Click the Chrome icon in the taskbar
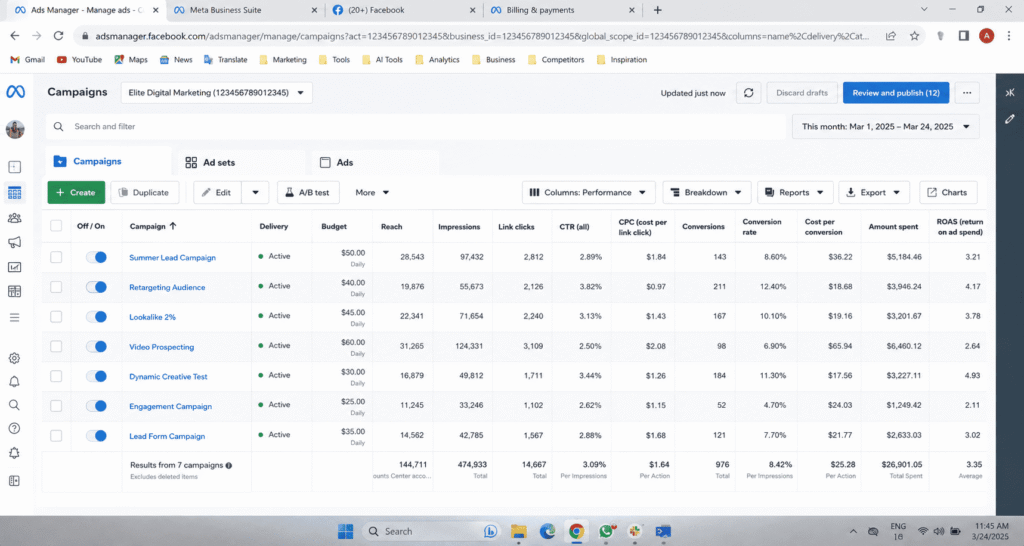This screenshot has height=546, width=1024. pos(576,531)
